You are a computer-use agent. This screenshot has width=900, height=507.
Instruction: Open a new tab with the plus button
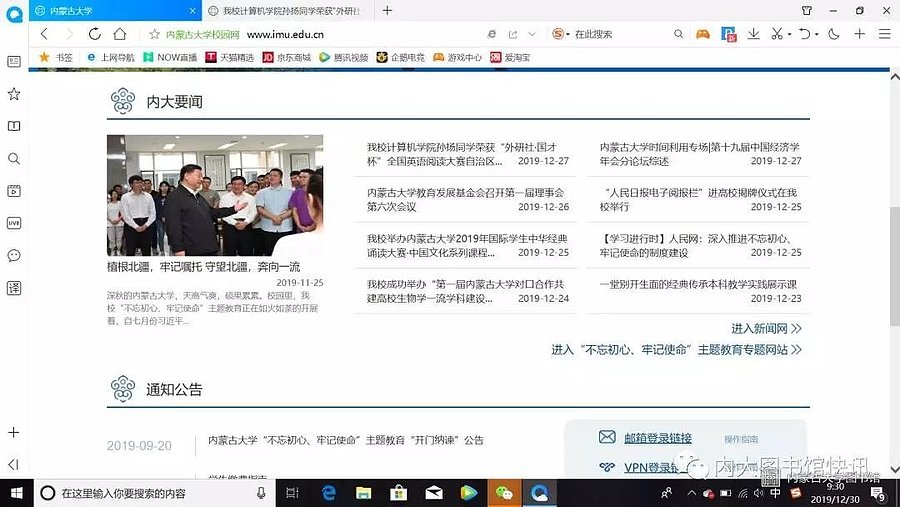(x=387, y=10)
